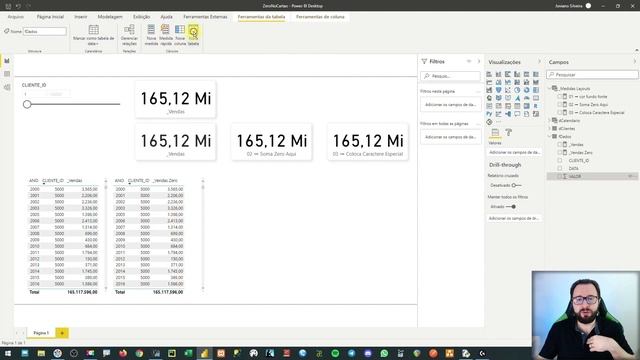
Task: Click the Medida rápida icon
Action: [165, 30]
